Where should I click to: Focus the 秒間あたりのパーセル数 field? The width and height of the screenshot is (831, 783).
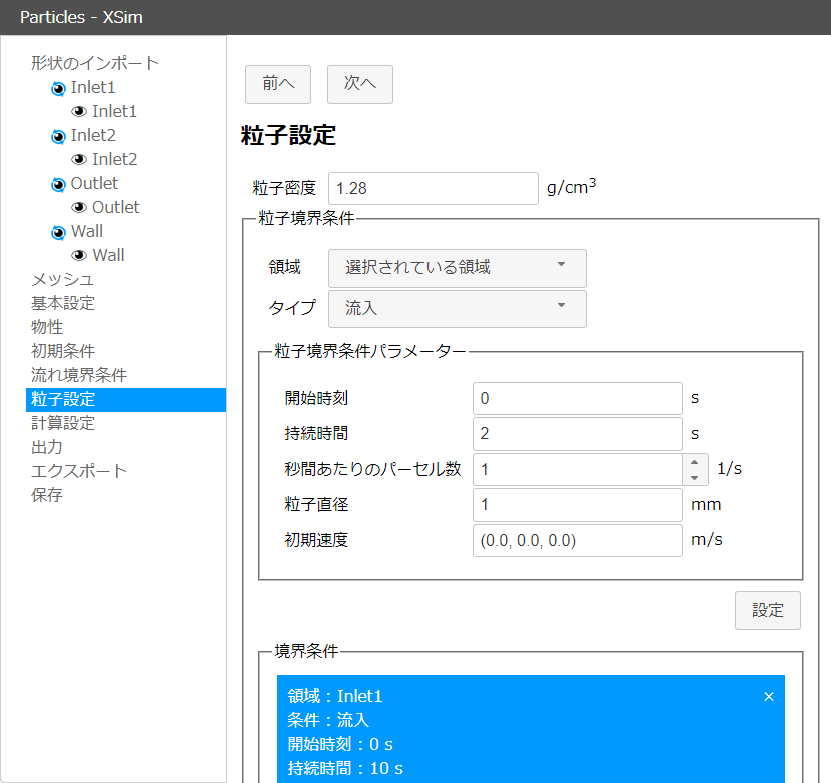(578, 469)
